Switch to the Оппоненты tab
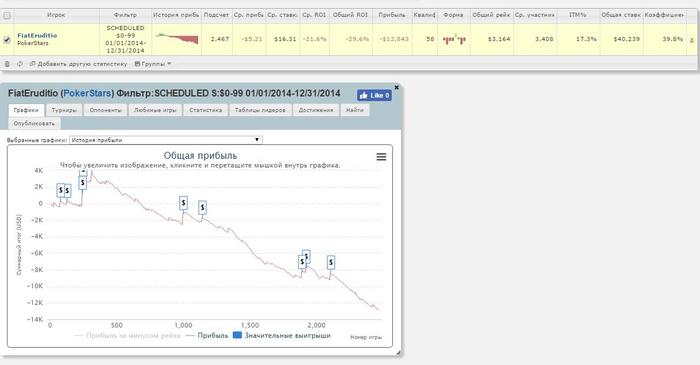 click(x=105, y=110)
